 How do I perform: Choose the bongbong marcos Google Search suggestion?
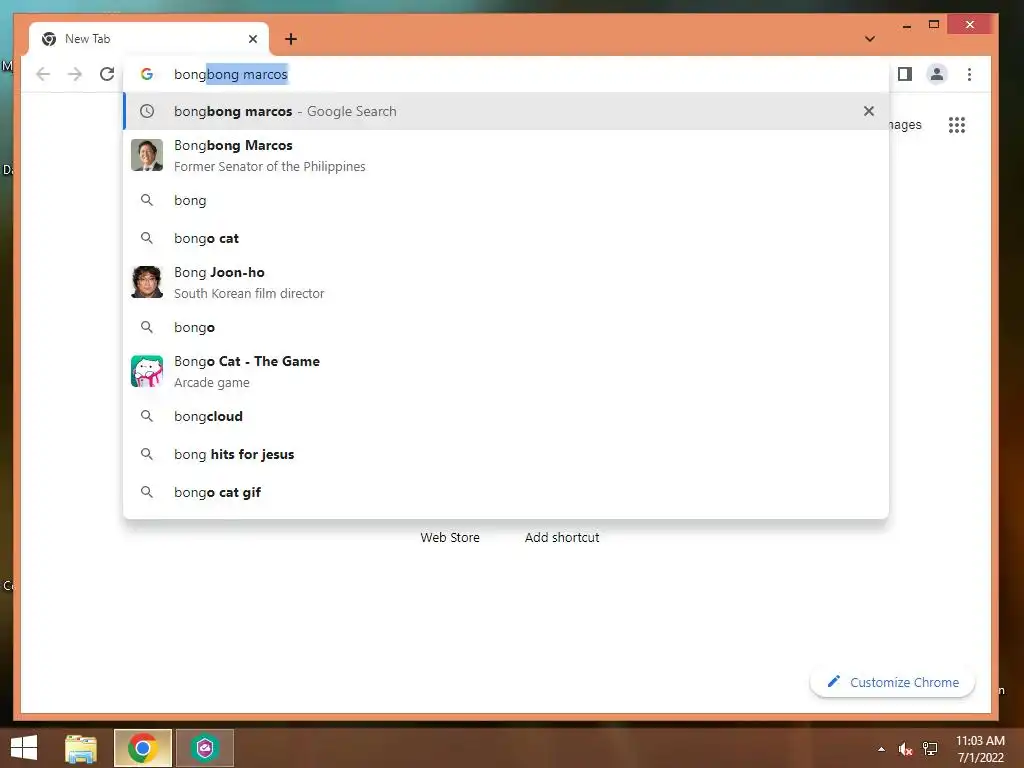pyautogui.click(x=506, y=111)
